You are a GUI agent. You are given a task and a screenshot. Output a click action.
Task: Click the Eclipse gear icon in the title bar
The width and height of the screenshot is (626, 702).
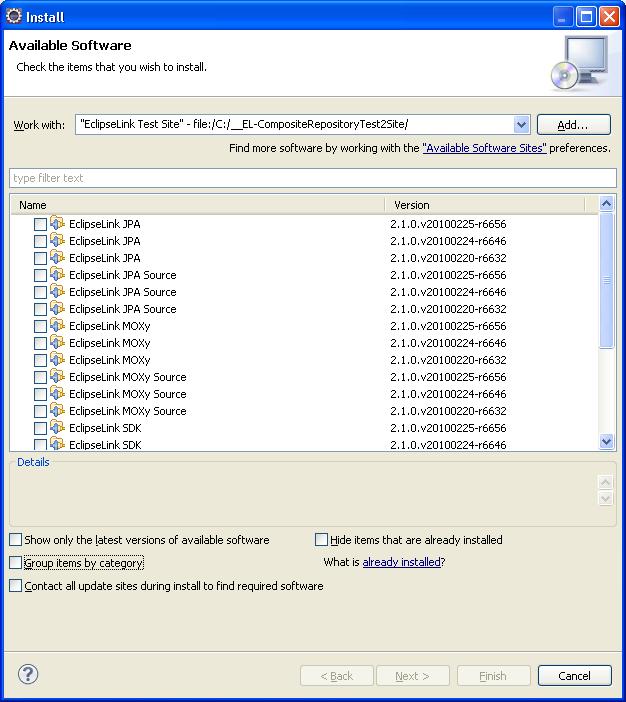click(x=14, y=16)
